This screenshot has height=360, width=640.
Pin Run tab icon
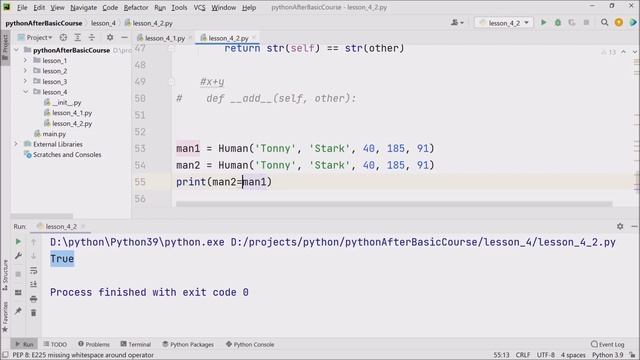pos(18,311)
